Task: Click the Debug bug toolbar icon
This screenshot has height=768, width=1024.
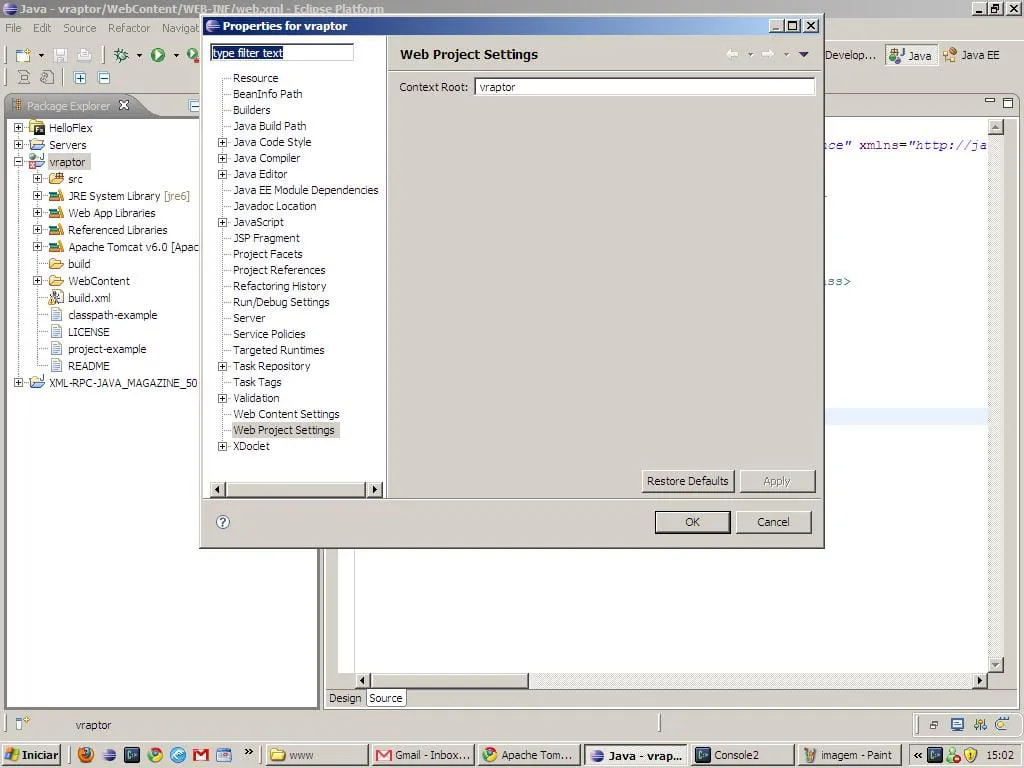Action: point(121,56)
